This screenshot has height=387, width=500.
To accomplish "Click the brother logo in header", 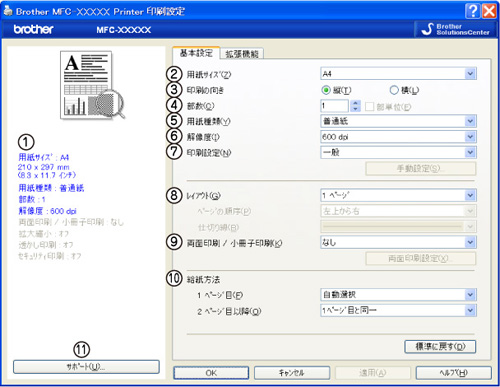I will tap(33, 29).
